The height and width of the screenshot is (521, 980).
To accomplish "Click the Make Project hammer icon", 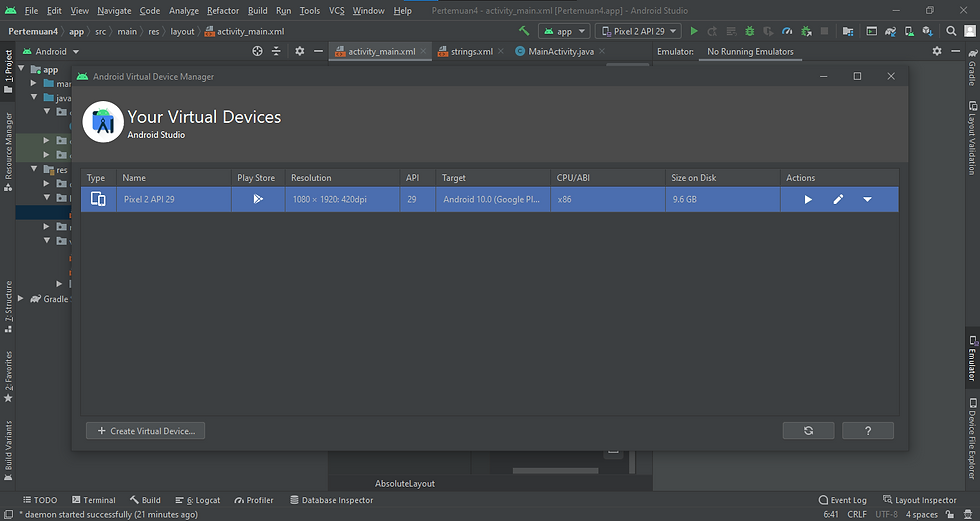I will coord(524,31).
